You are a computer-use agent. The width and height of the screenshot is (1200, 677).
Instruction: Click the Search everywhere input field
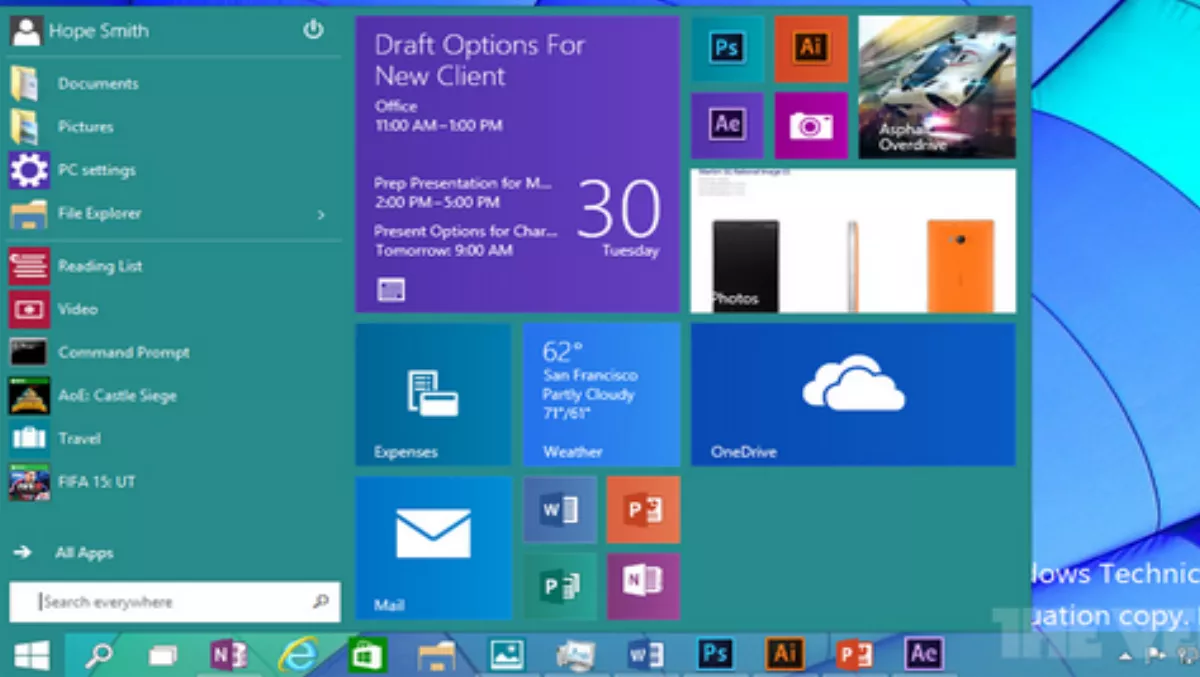(175, 602)
